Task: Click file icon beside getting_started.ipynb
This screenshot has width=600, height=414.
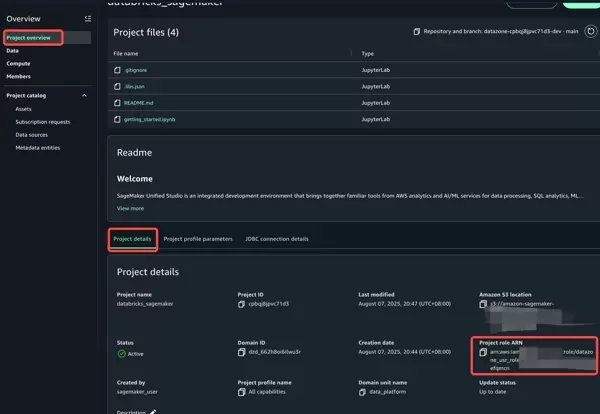Action: 119,120
